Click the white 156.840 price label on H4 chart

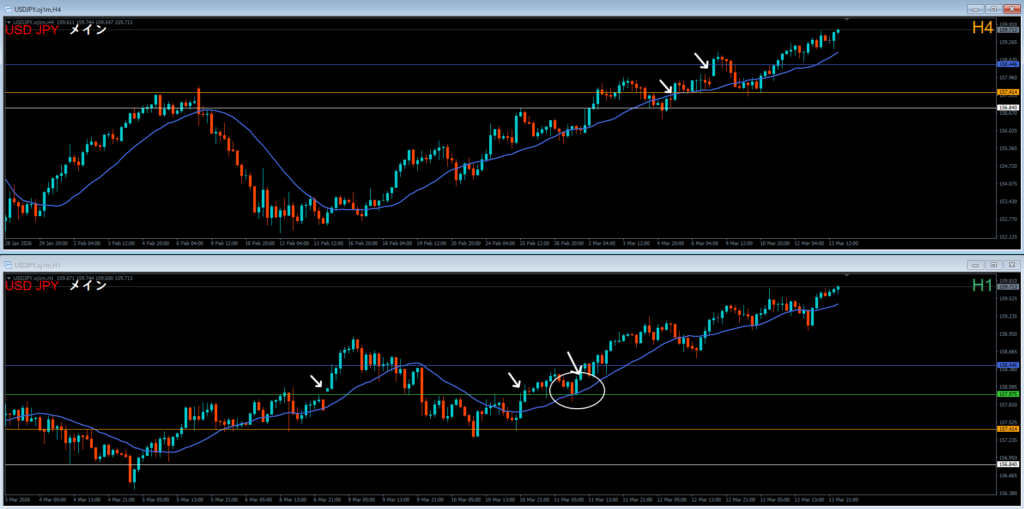[1008, 107]
